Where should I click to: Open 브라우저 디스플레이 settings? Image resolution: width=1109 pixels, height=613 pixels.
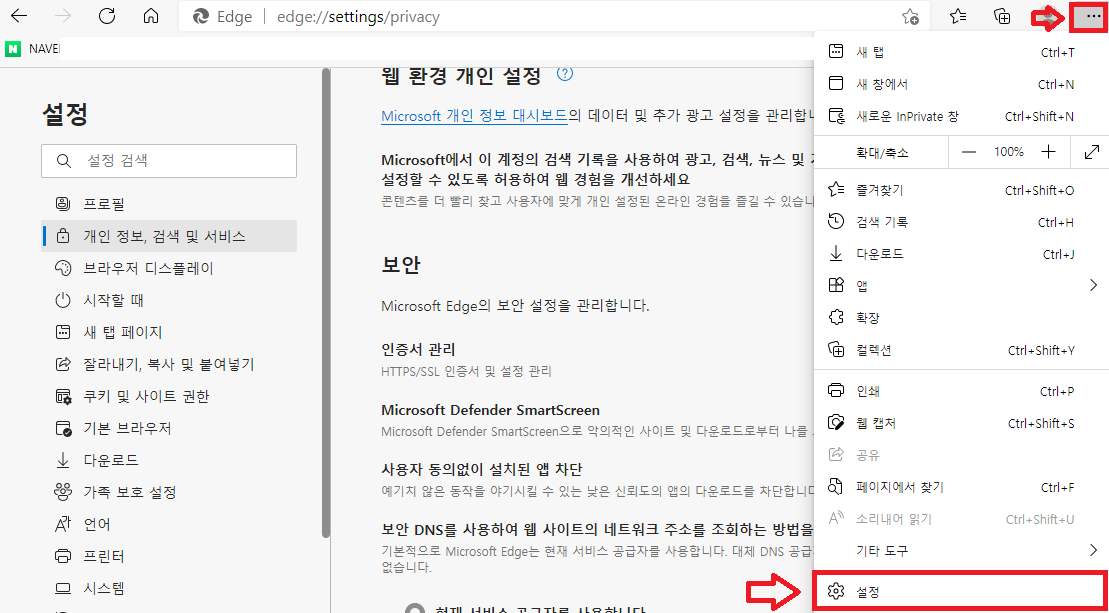[x=169, y=268]
